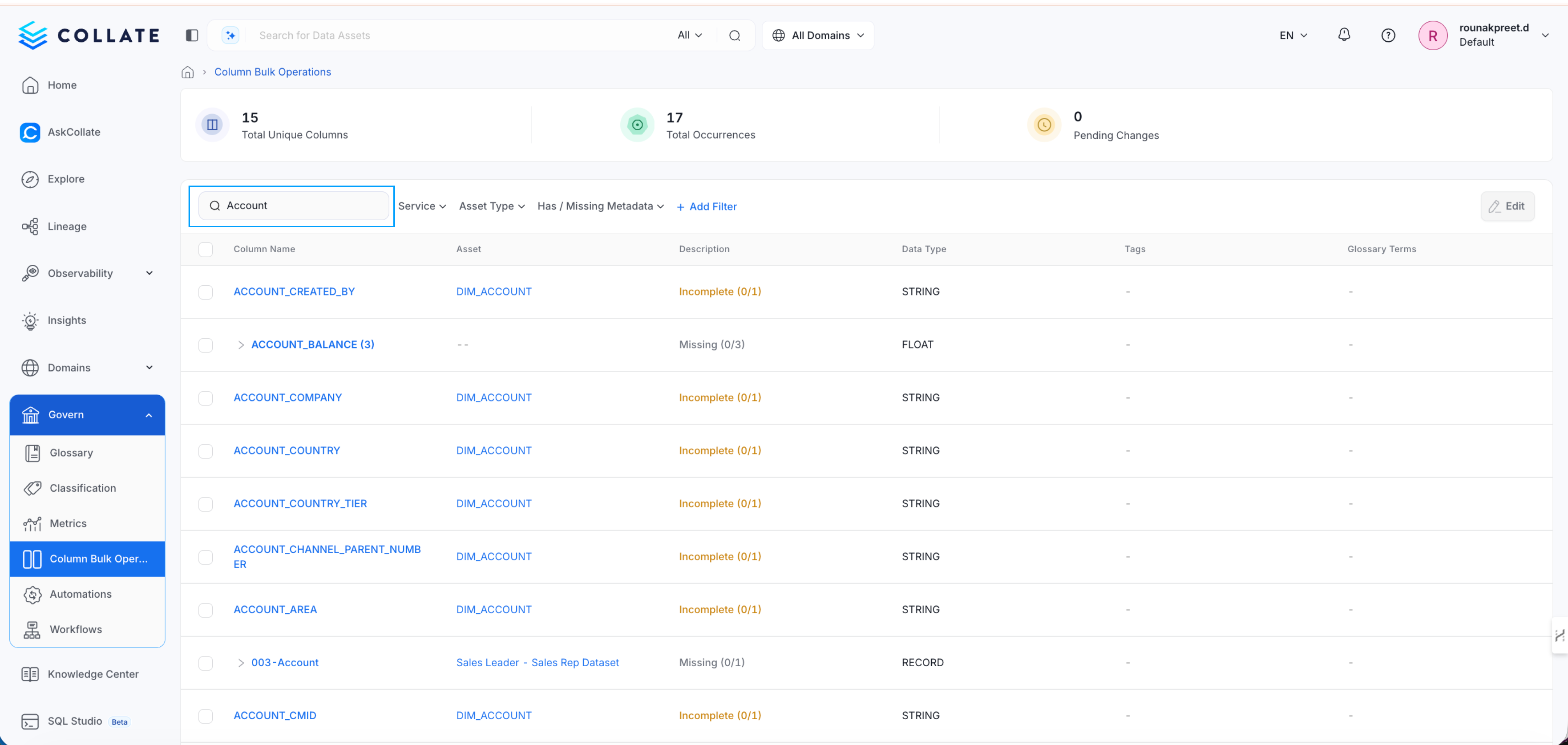Select the checkbox for ACCOUNT_CREATED_BY

point(206,292)
